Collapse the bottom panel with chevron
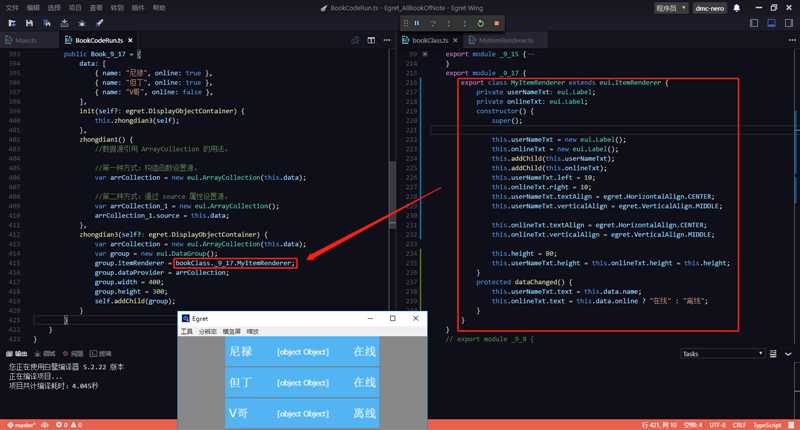 pyautogui.click(x=789, y=353)
